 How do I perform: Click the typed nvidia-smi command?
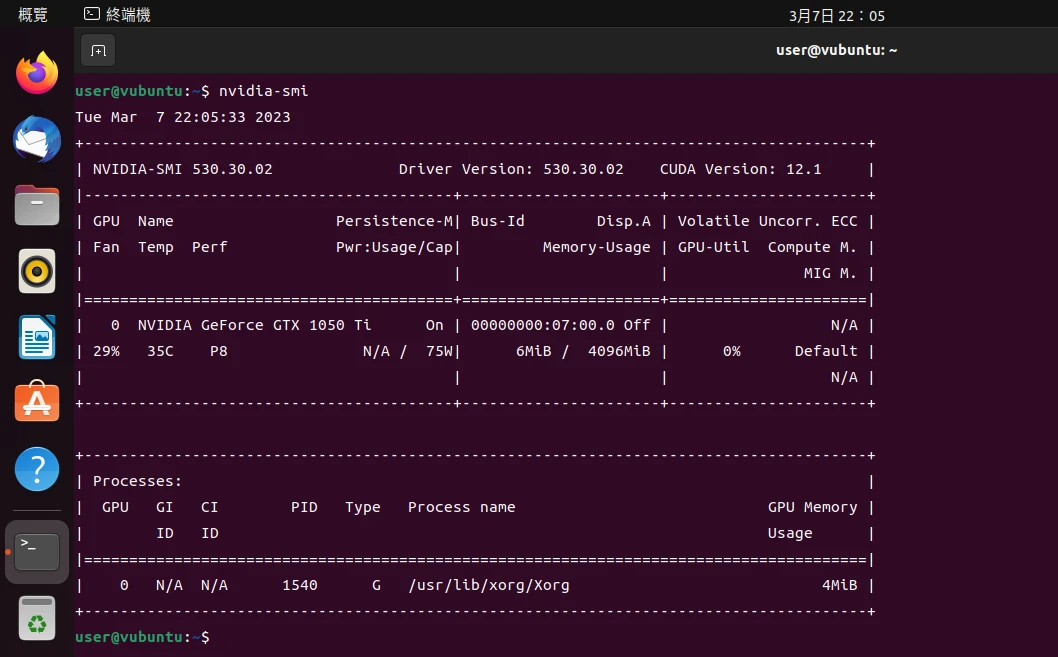[x=264, y=91]
